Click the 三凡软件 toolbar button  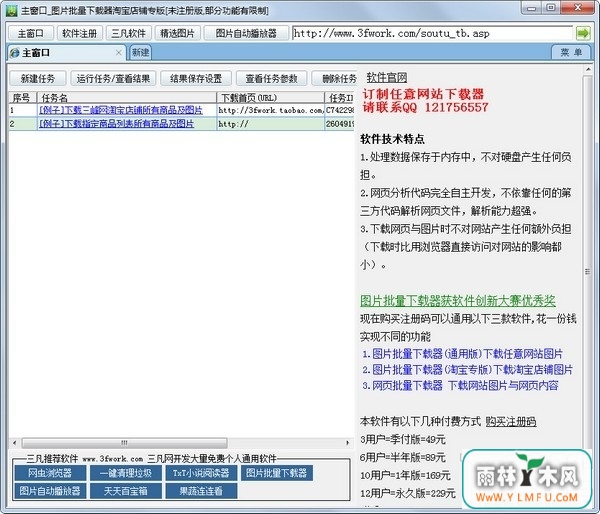[128, 33]
